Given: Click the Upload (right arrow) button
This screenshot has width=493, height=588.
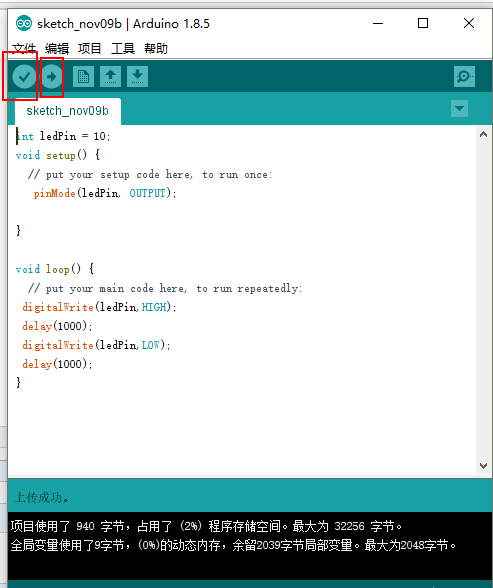Looking at the screenshot, I should [52, 76].
